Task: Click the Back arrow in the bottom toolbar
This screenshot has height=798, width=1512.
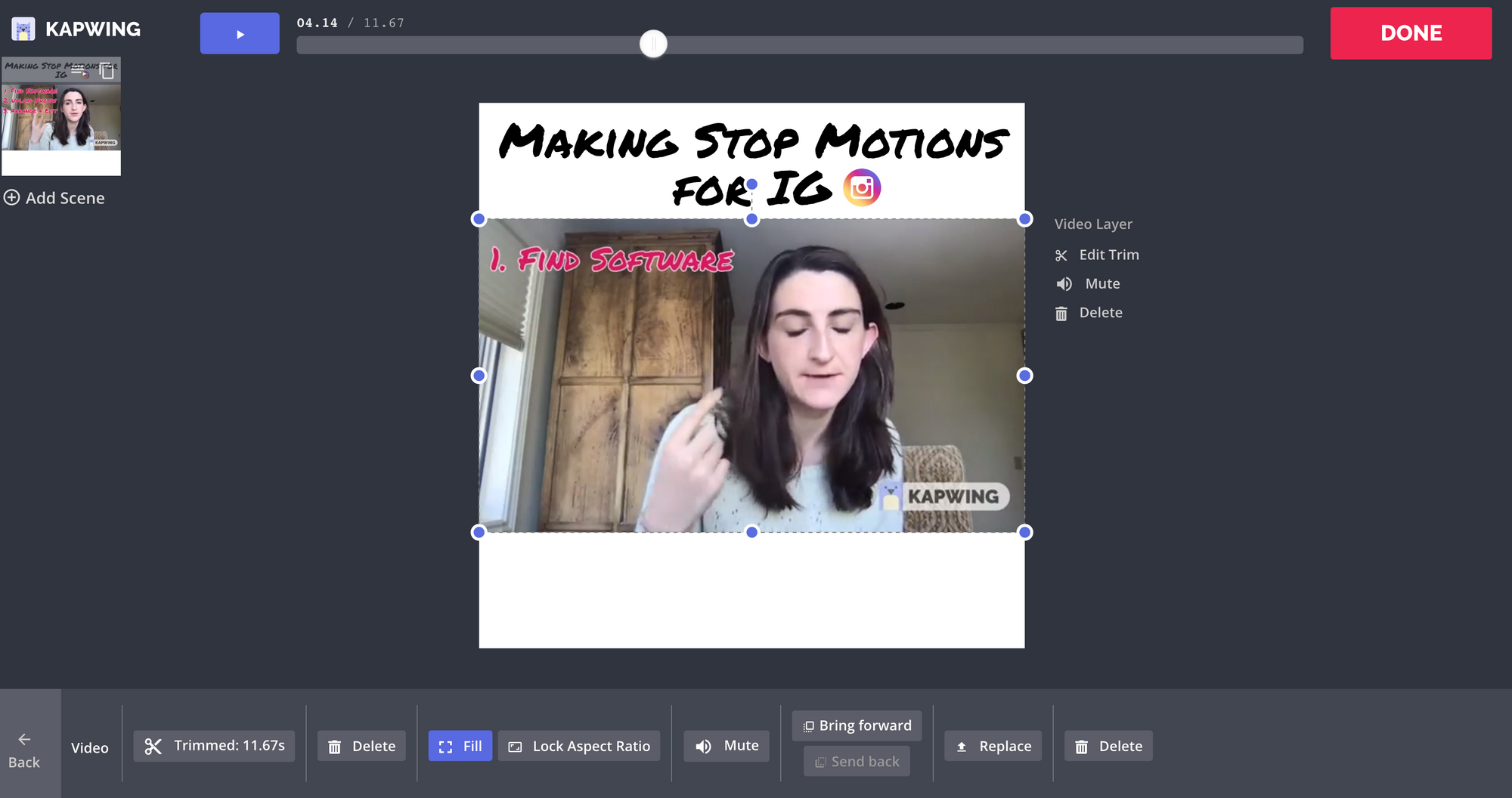Action: [x=24, y=739]
